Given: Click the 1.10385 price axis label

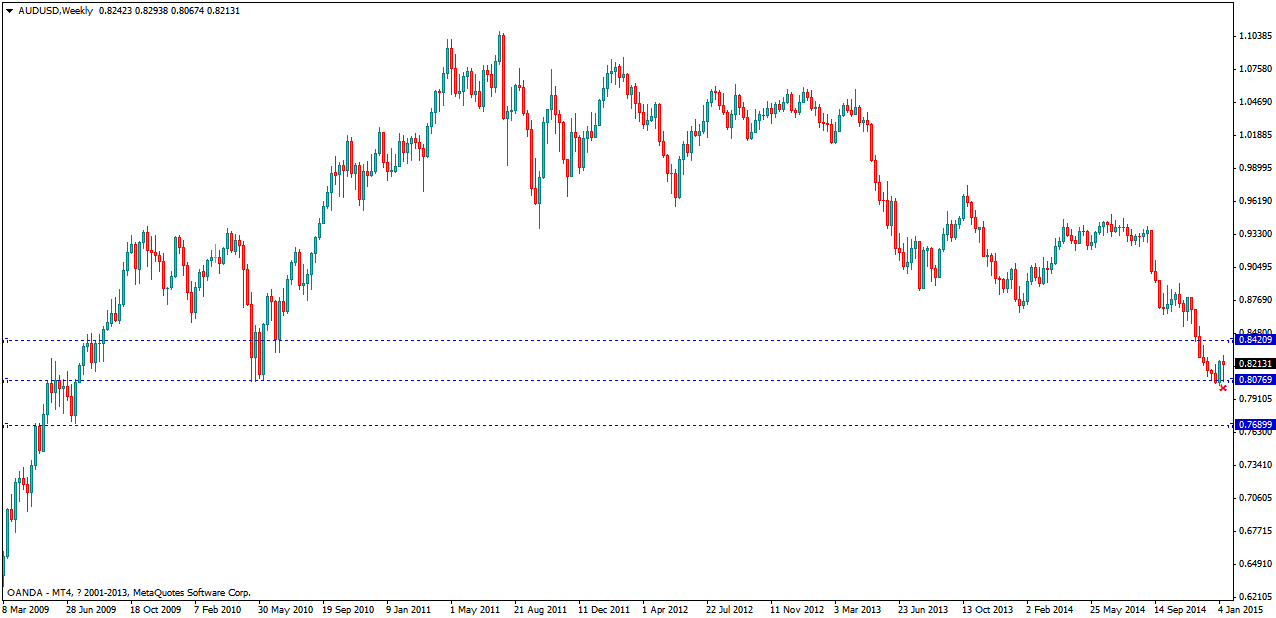Looking at the screenshot, I should (x=1255, y=36).
